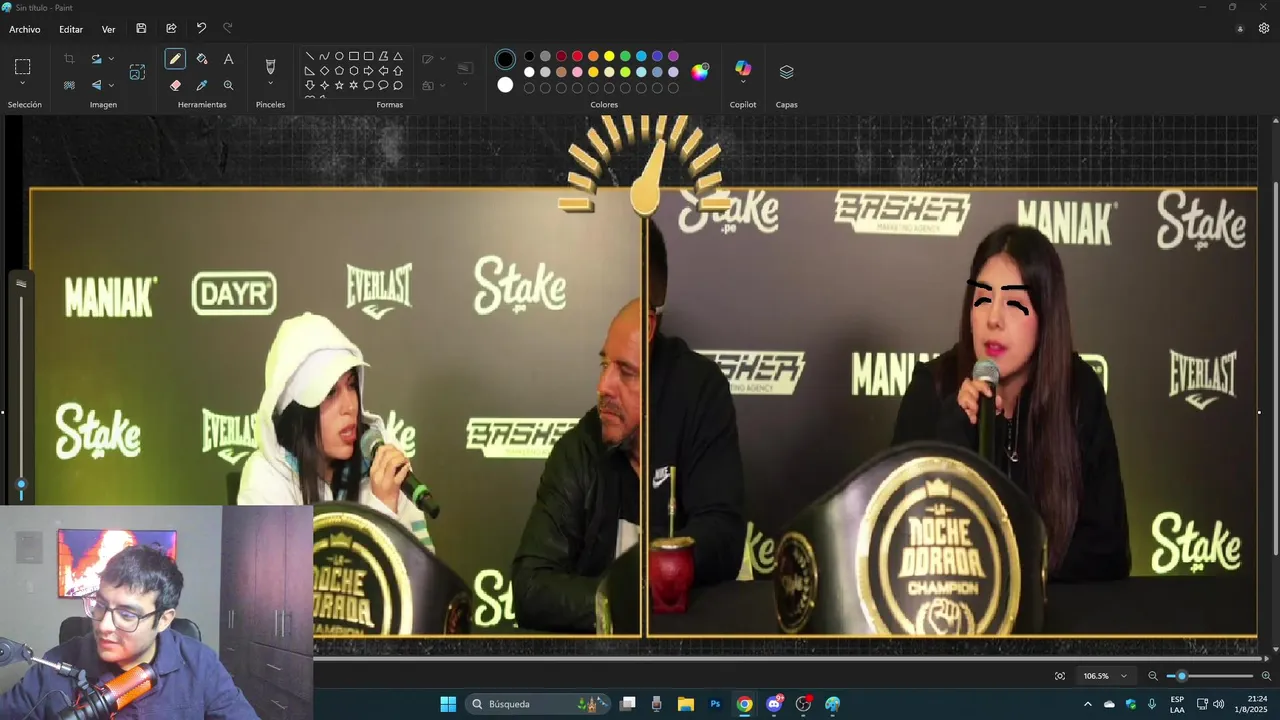Screen dimensions: 1280x720
Task: Open Photoshop from the taskbar
Action: [x=715, y=704]
